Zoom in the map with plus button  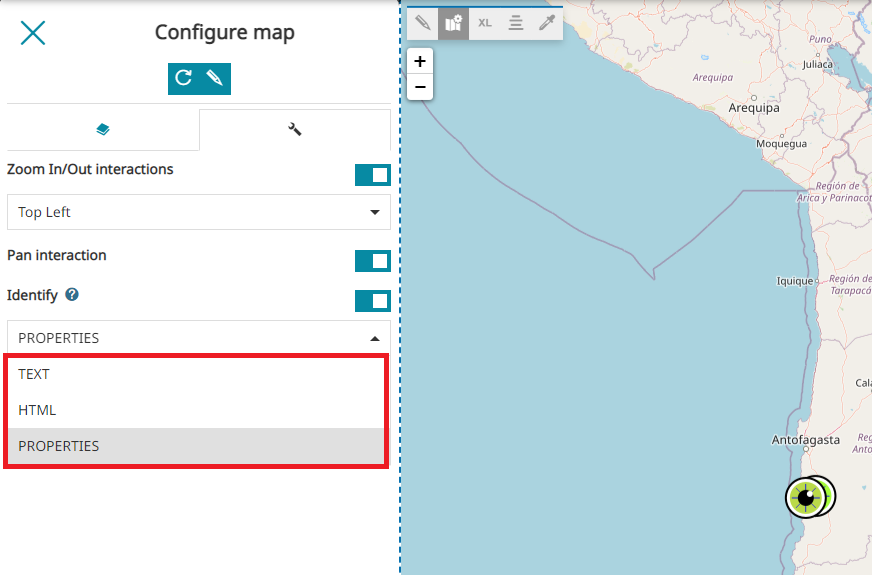pos(420,61)
